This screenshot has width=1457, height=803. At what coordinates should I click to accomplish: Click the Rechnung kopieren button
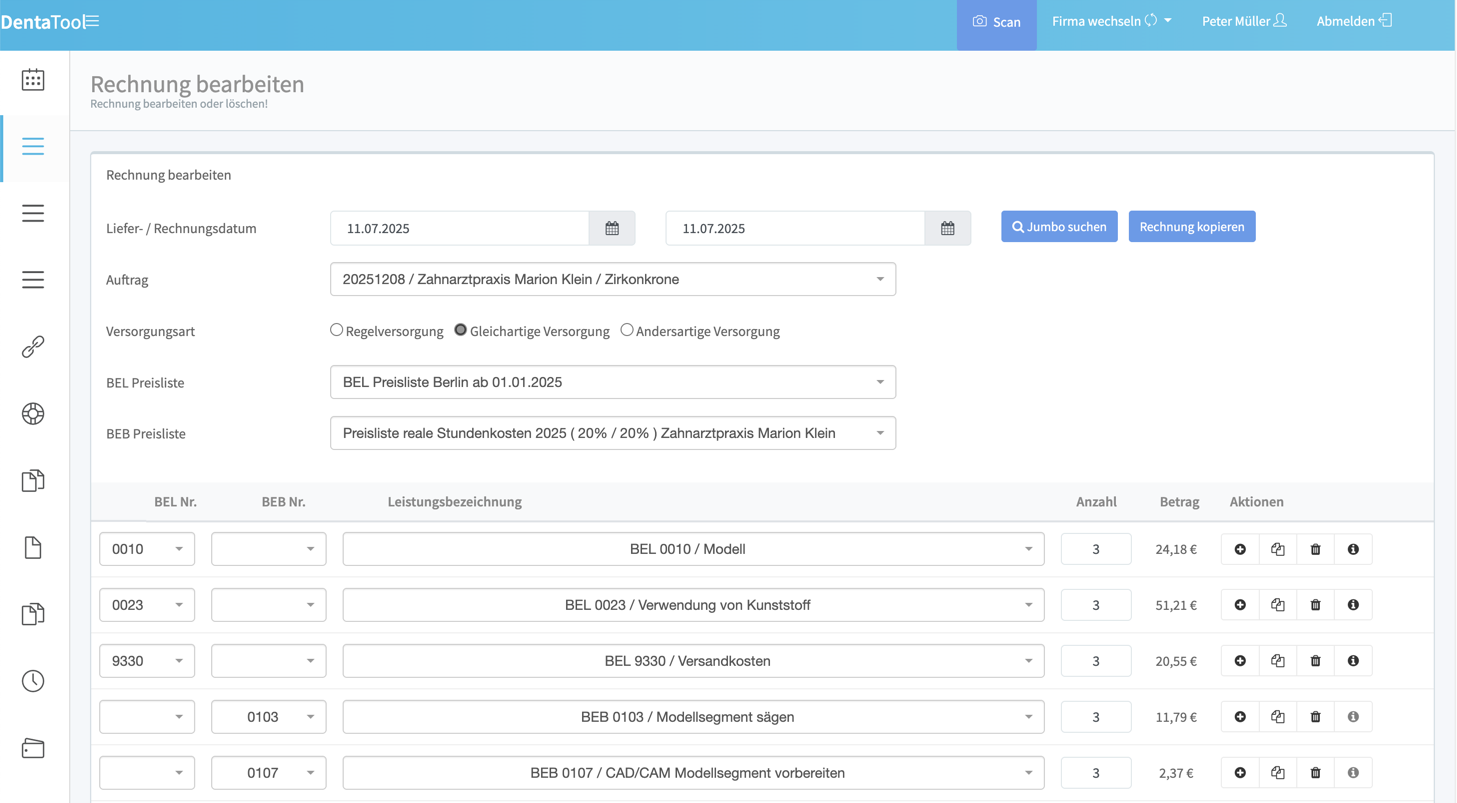(x=1191, y=227)
